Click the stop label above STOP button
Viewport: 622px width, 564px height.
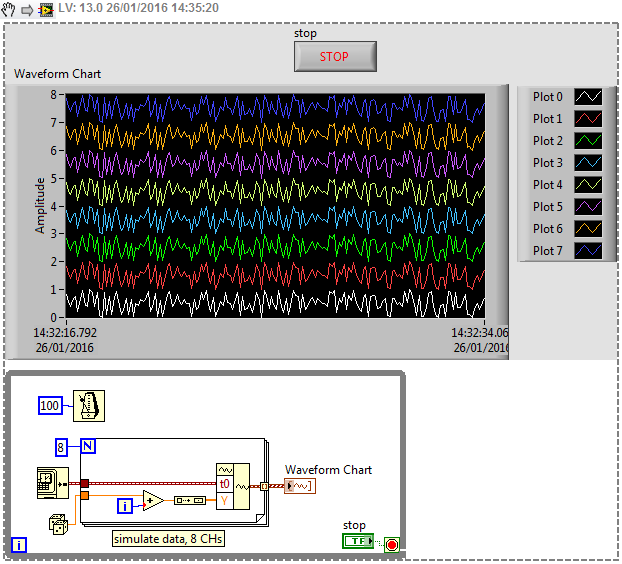click(x=305, y=33)
